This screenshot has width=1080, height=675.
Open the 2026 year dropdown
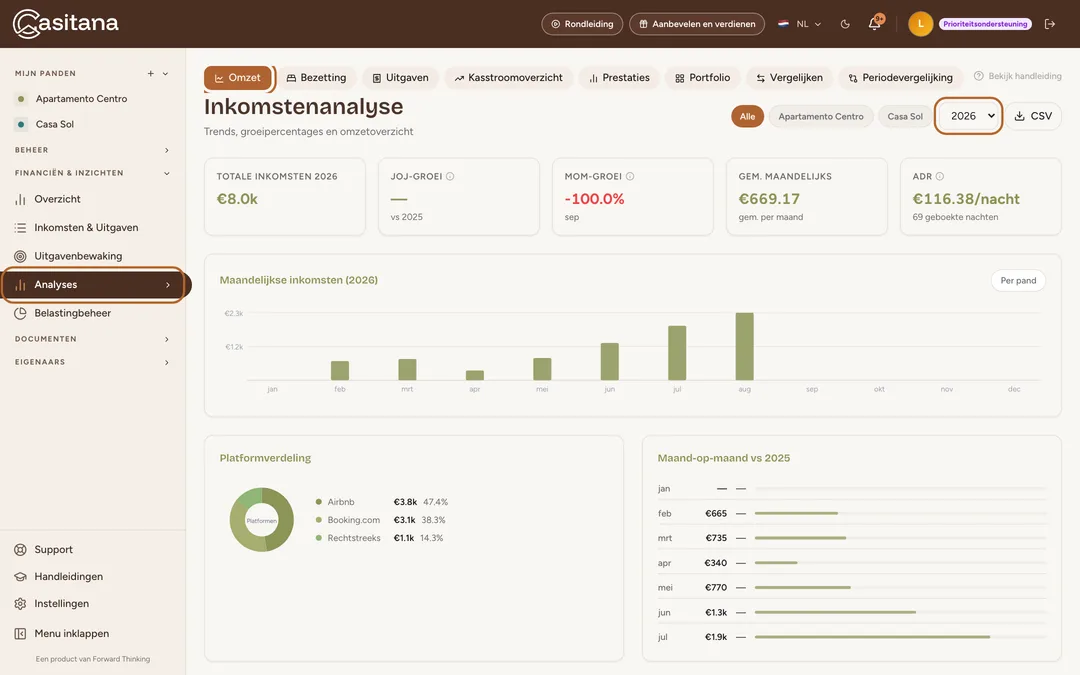(968, 116)
